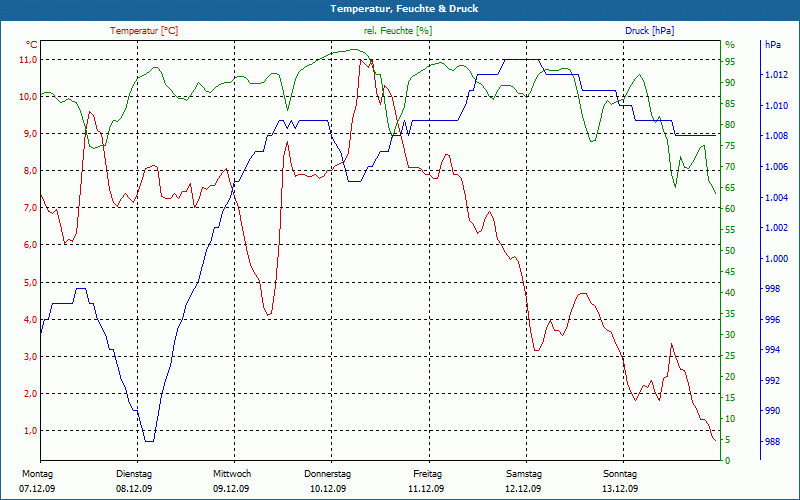Click 10,0 on the temperature axis
Screen dimensions: 800x500
point(28,97)
